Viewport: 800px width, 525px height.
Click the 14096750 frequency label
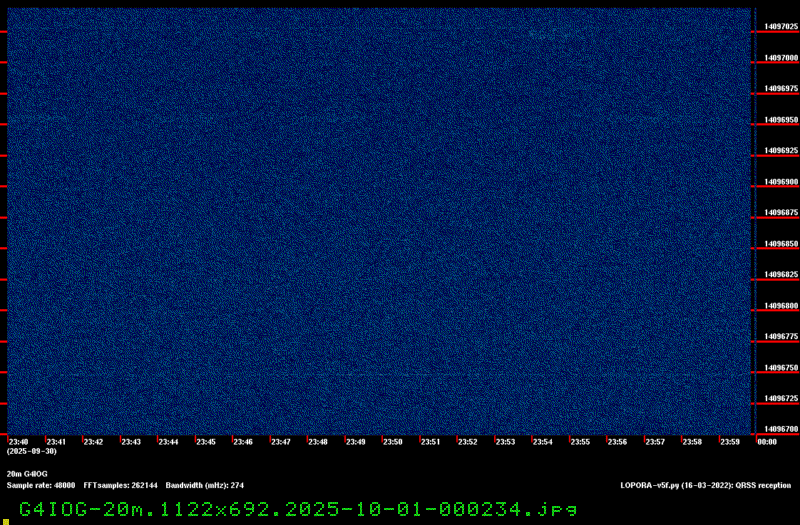pyautogui.click(x=781, y=367)
